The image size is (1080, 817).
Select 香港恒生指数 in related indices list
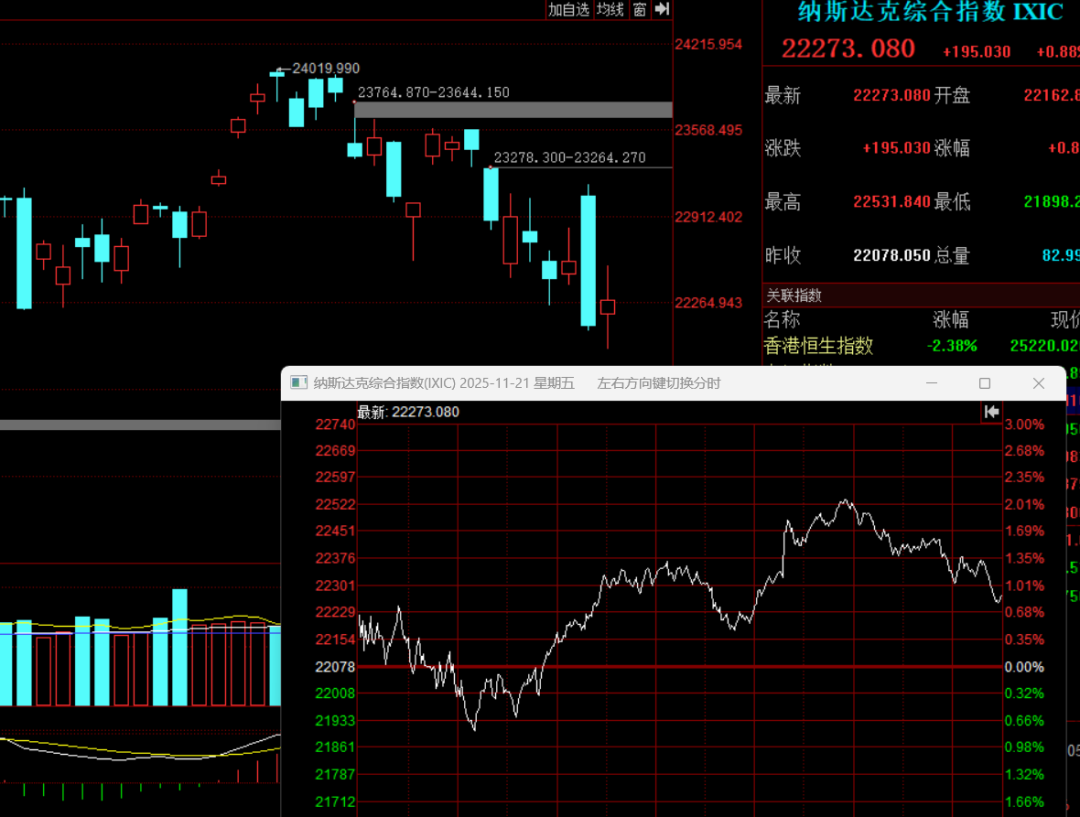(x=818, y=345)
